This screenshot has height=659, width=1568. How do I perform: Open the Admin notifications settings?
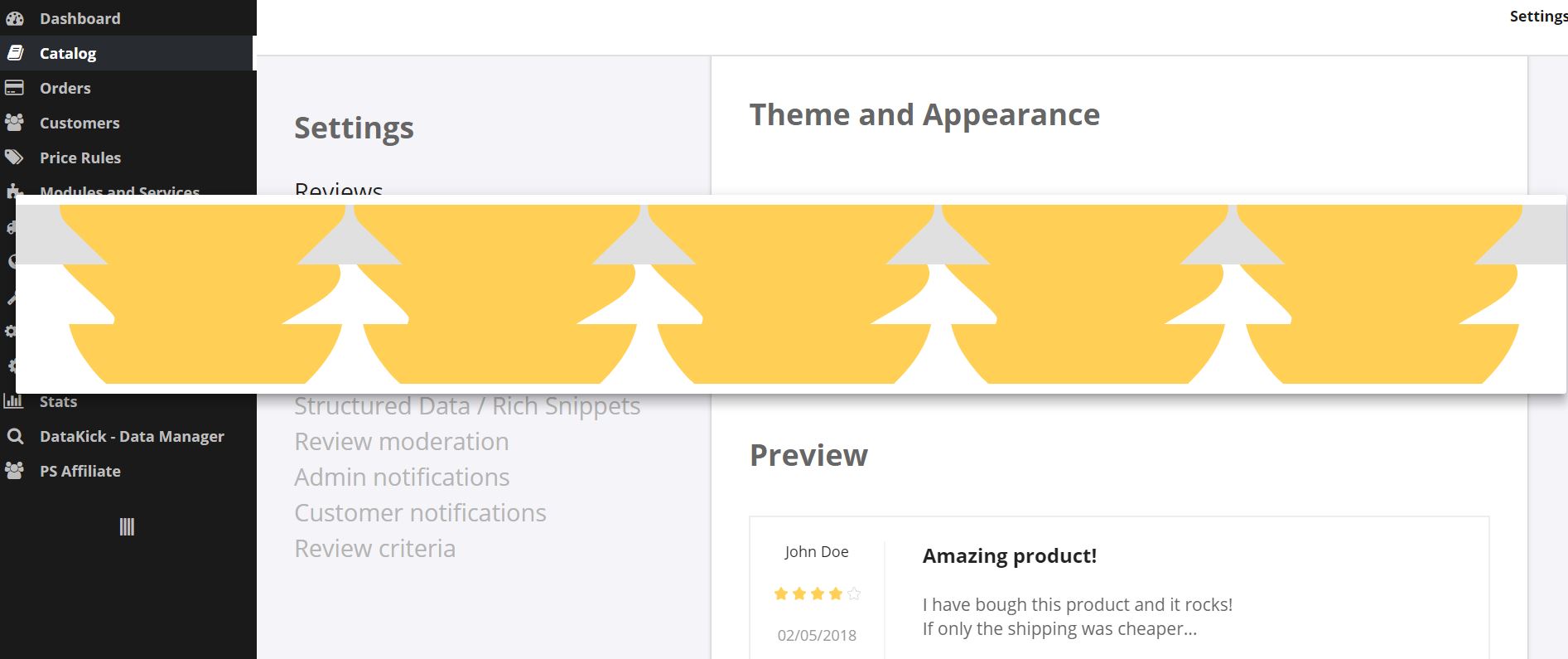pos(402,477)
